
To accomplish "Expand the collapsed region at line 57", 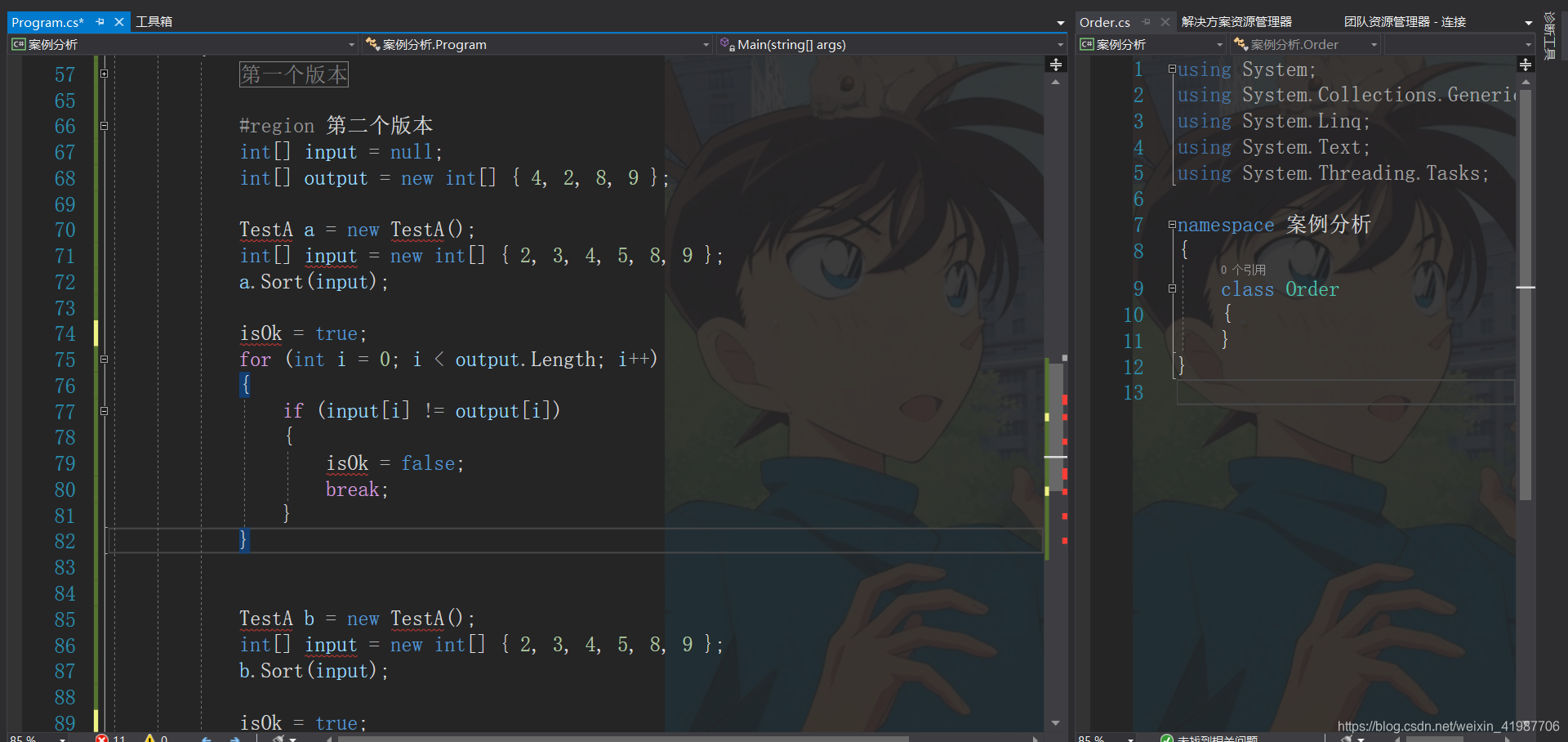I will pos(104,74).
